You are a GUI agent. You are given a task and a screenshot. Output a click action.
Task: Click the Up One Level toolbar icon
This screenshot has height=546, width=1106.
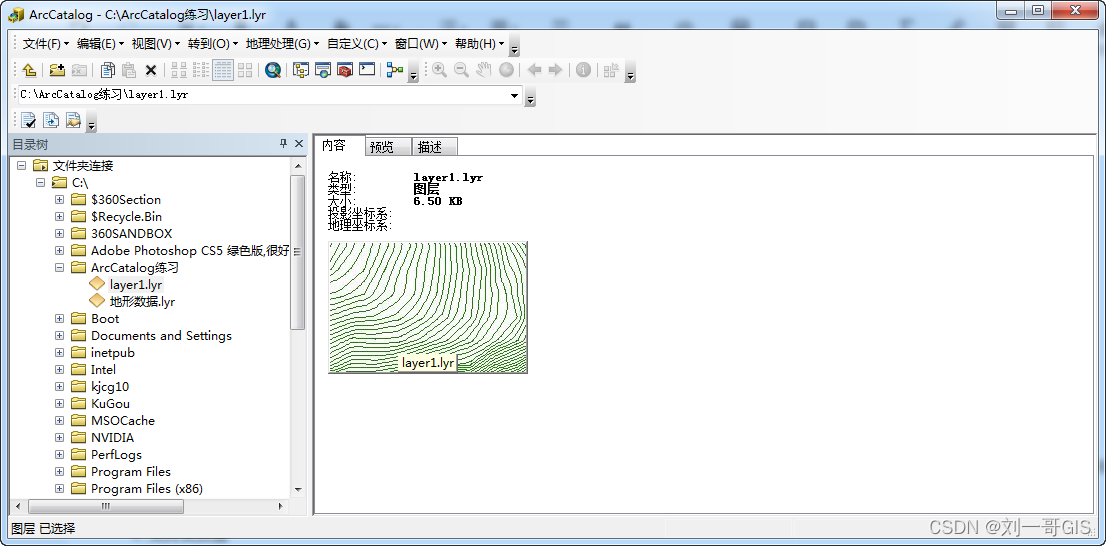[30, 70]
